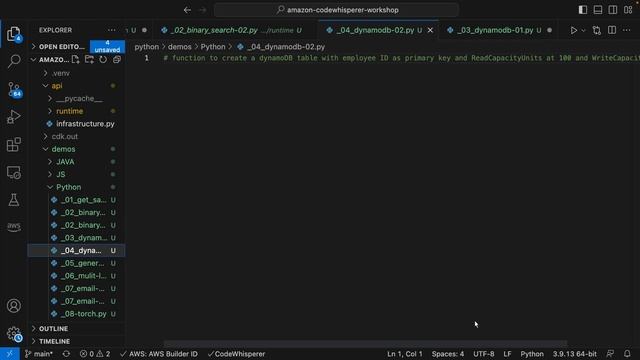Viewport: 640px width, 360px height.
Task: Open the AWS Toolkit icon
Action: (x=13, y=227)
